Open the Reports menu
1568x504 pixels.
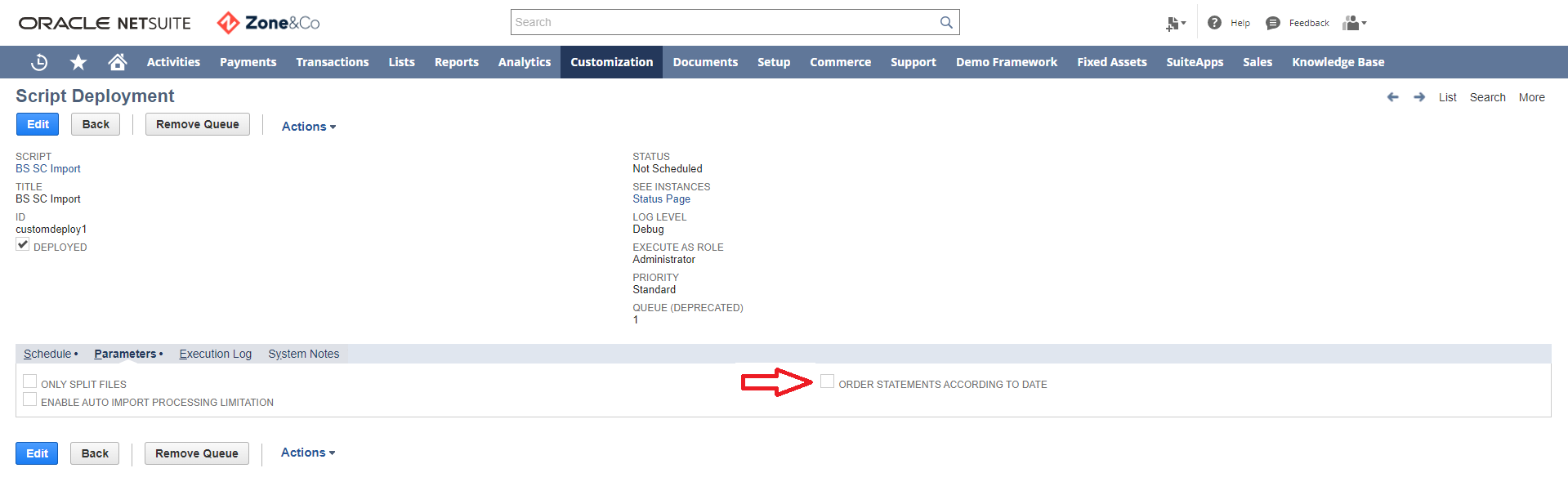457,62
